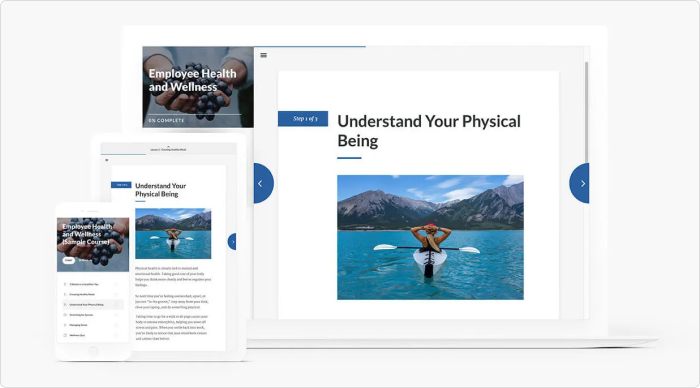Click the phone's 'Employee Health and Wellness' title

point(87,234)
